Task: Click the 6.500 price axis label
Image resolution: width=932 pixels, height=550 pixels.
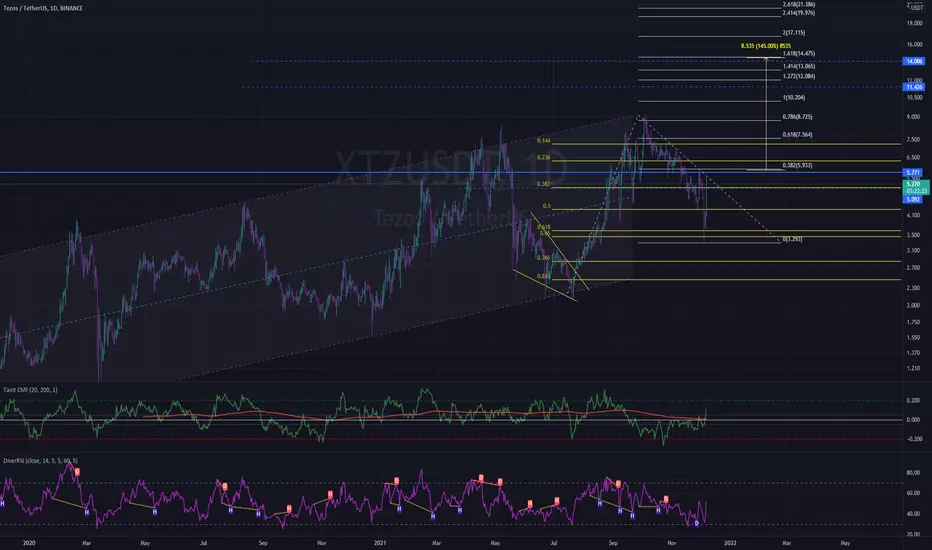Action: (x=912, y=158)
